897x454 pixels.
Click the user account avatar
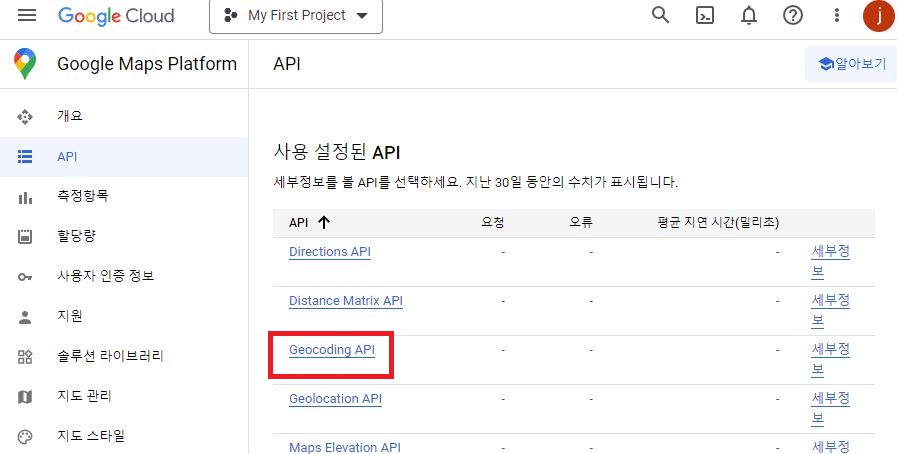[879, 15]
